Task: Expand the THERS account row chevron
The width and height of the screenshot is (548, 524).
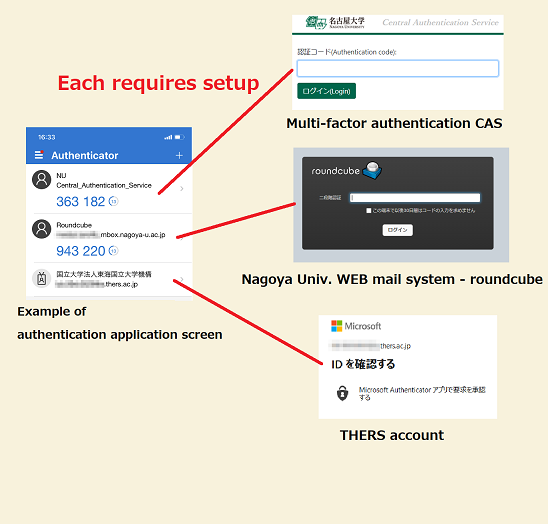Action: coord(182,279)
